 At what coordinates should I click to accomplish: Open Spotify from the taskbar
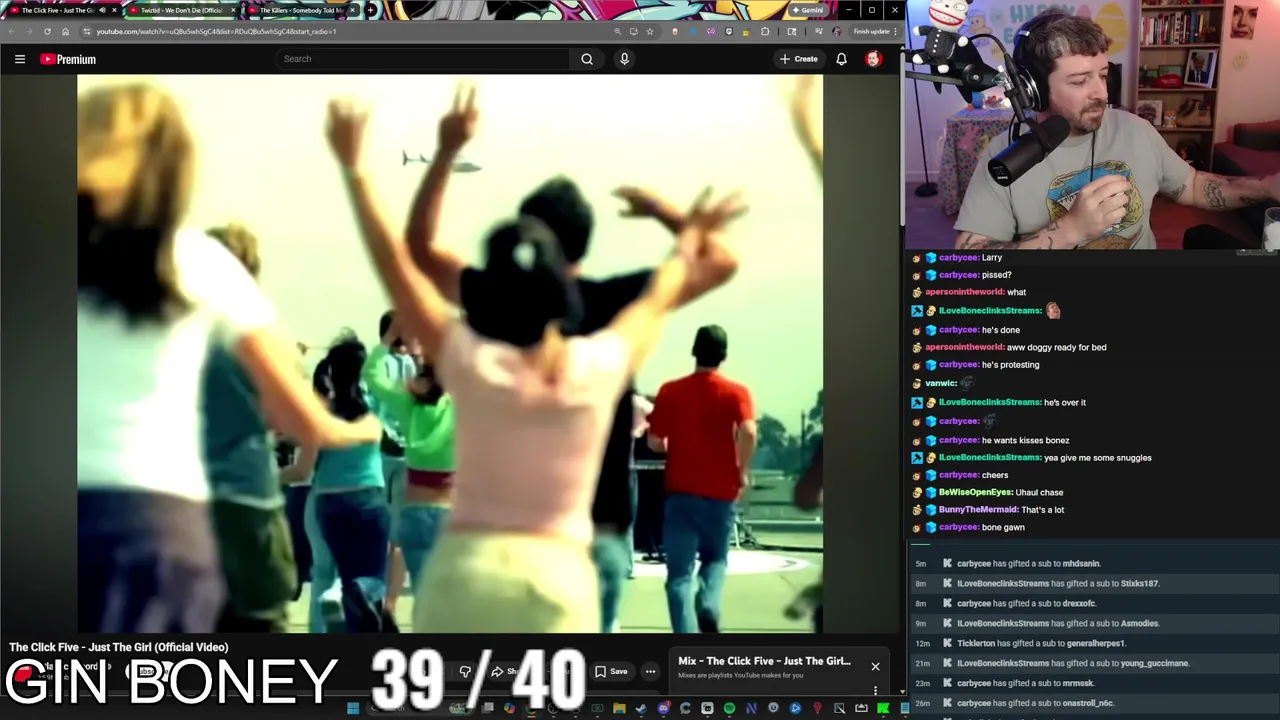click(729, 709)
